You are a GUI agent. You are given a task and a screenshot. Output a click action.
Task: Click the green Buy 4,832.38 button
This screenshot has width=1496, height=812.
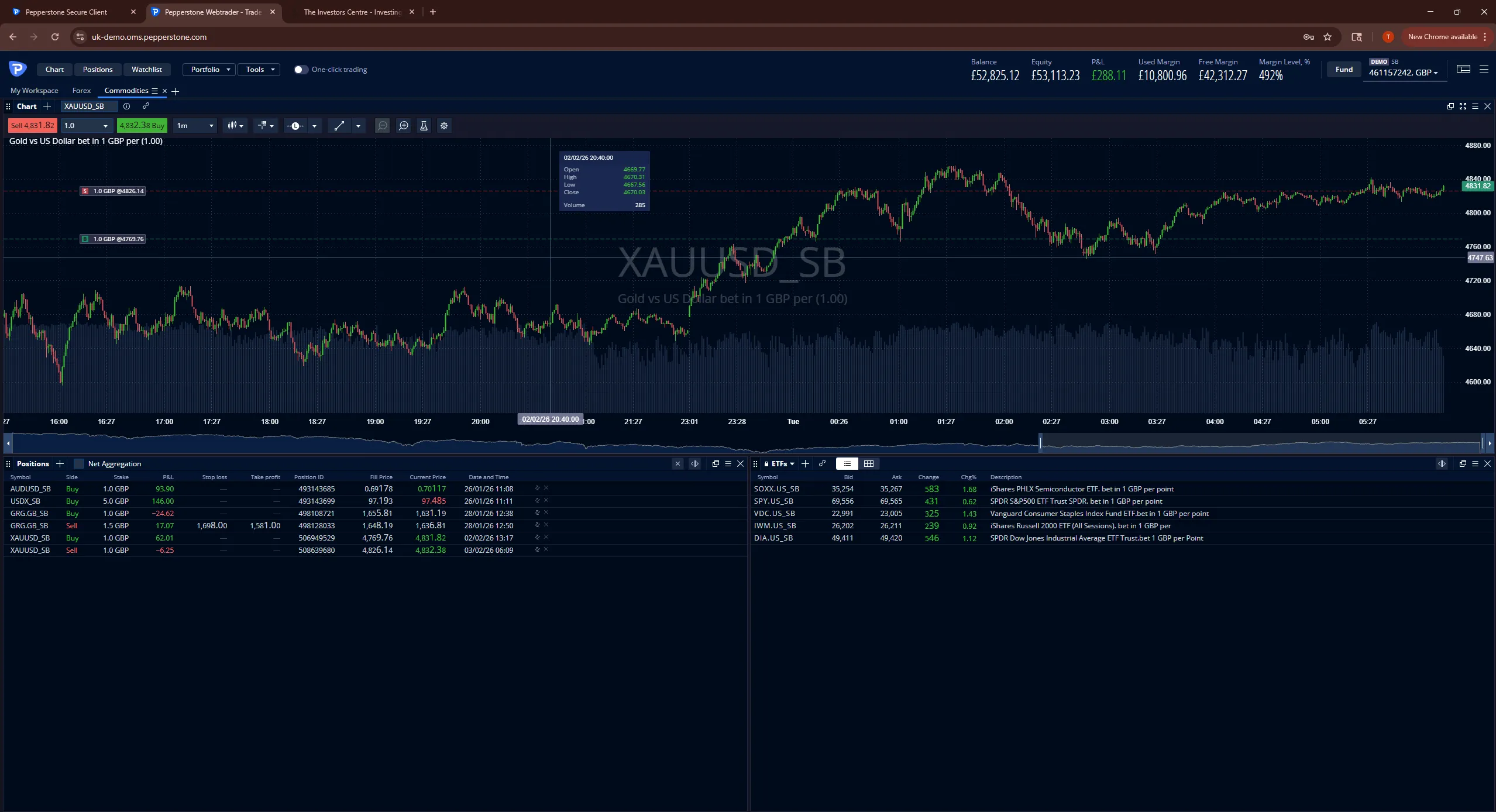(142, 126)
